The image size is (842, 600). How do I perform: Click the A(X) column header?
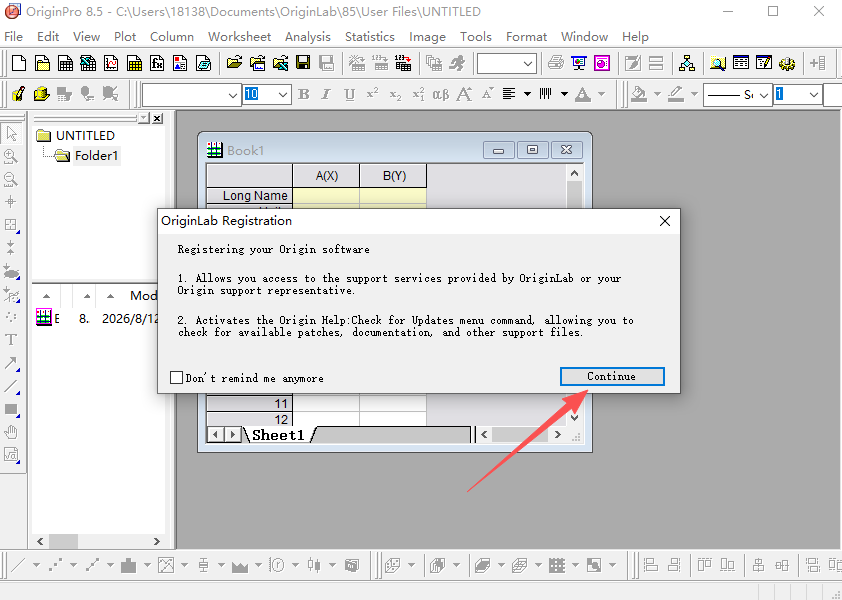coord(326,176)
